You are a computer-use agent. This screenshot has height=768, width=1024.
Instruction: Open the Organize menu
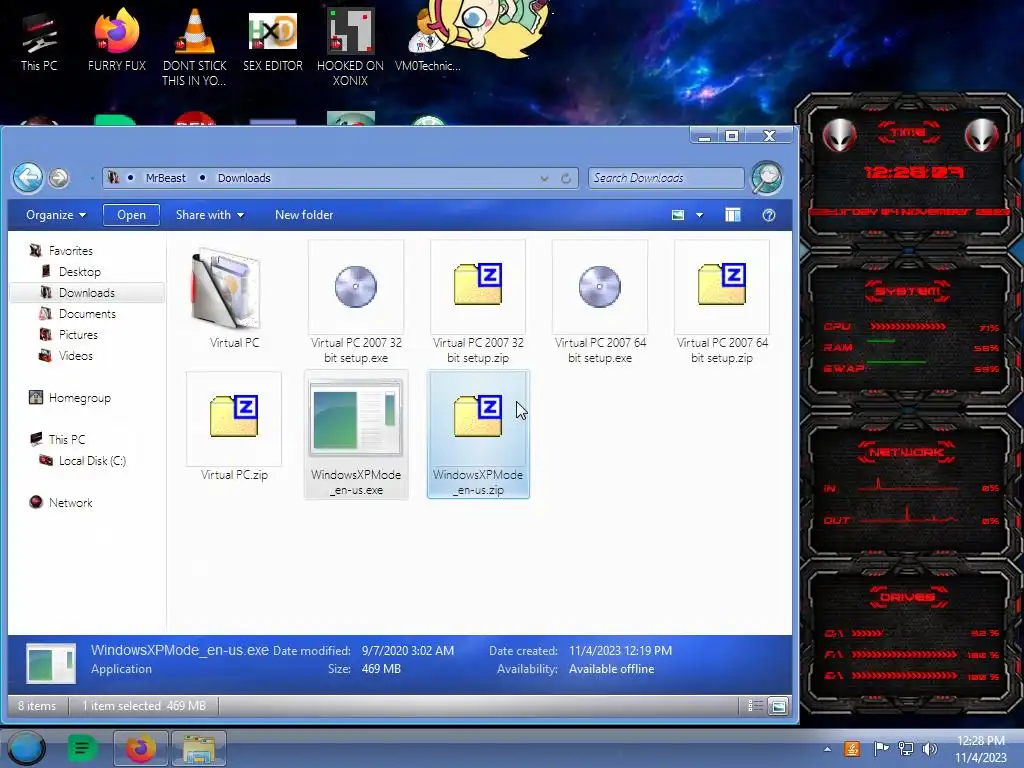pyautogui.click(x=56, y=215)
